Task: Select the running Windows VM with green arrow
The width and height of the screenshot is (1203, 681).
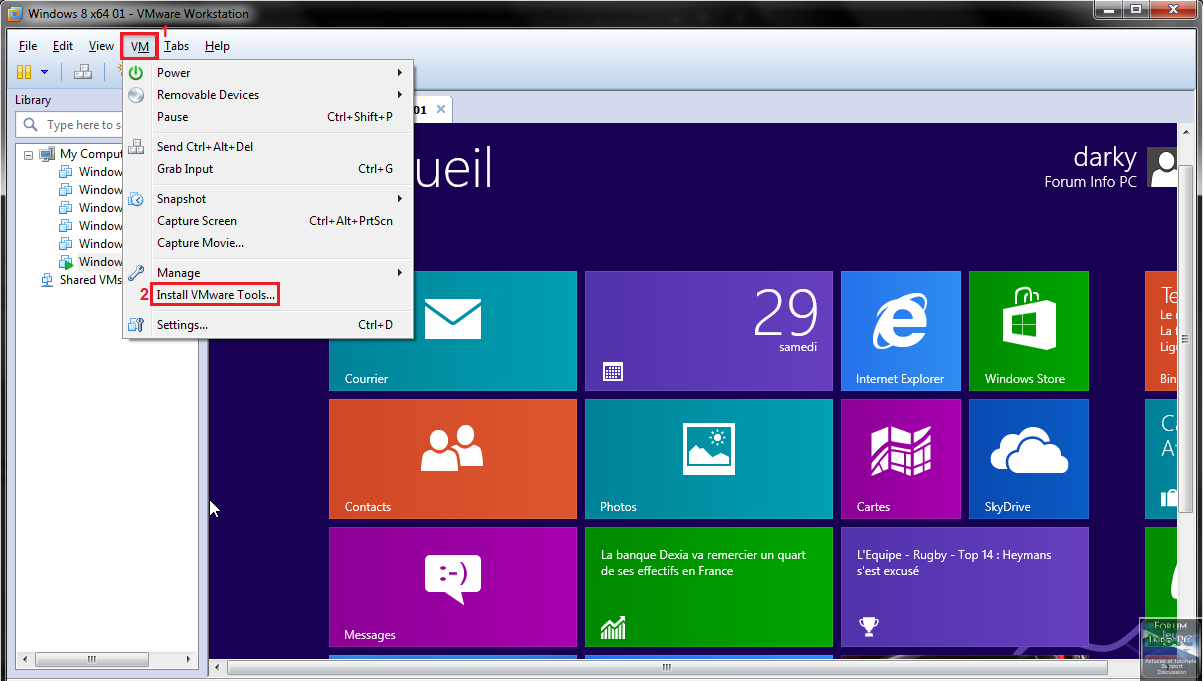Action: click(91, 262)
